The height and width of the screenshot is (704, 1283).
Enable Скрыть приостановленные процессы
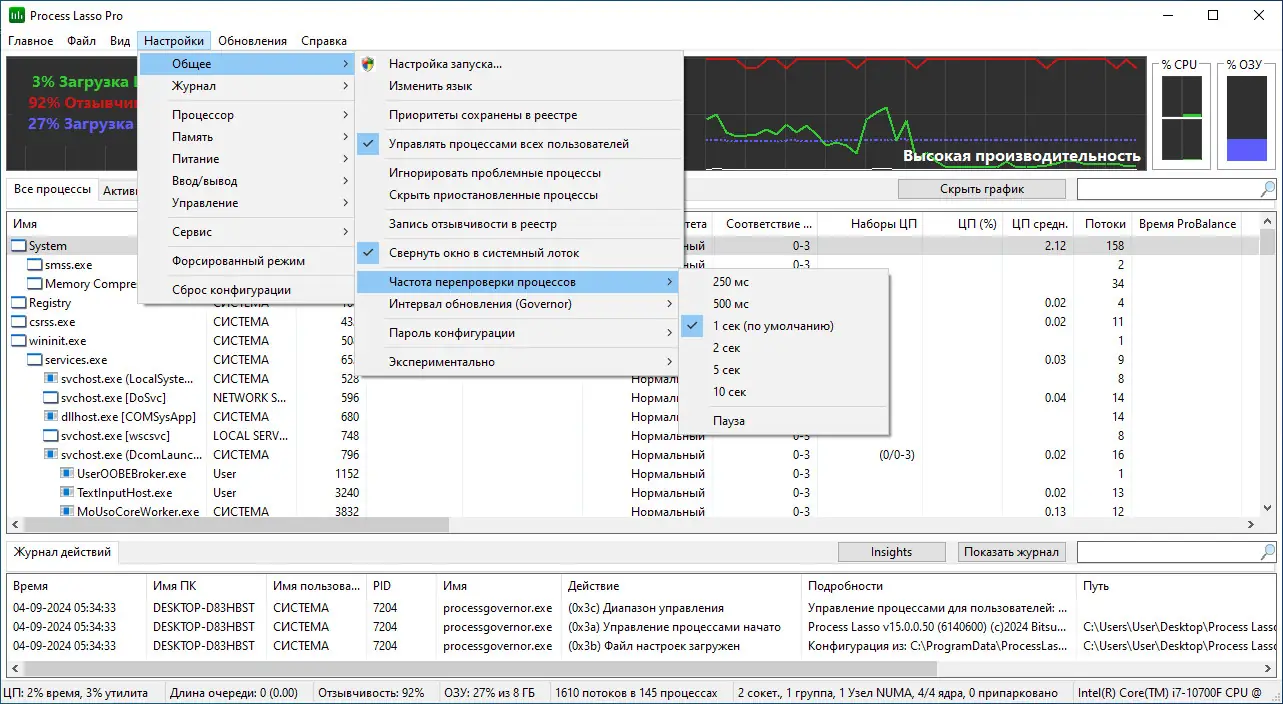coord(519,195)
